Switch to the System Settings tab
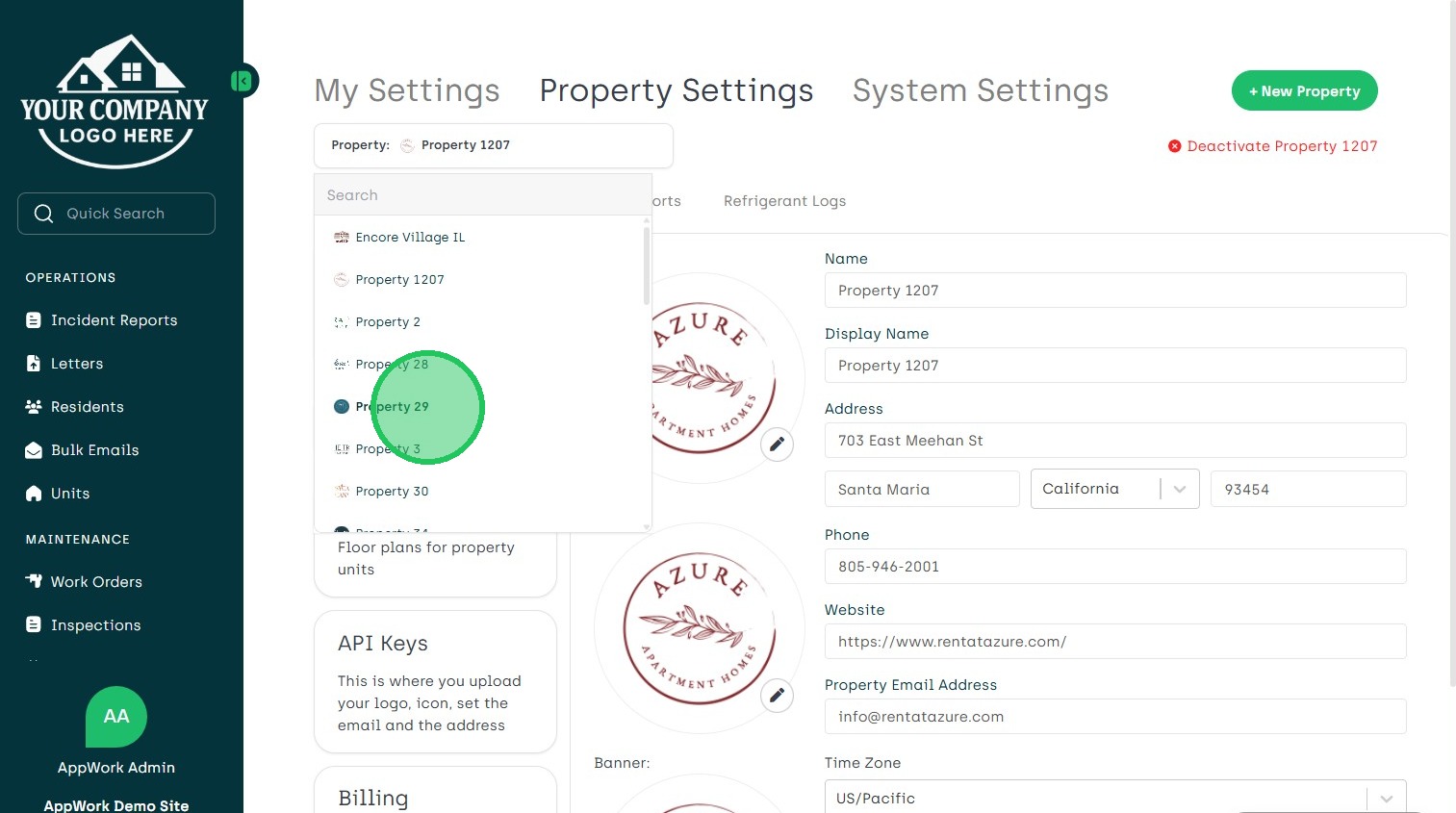Image resolution: width=1456 pixels, height=813 pixels. click(x=980, y=90)
